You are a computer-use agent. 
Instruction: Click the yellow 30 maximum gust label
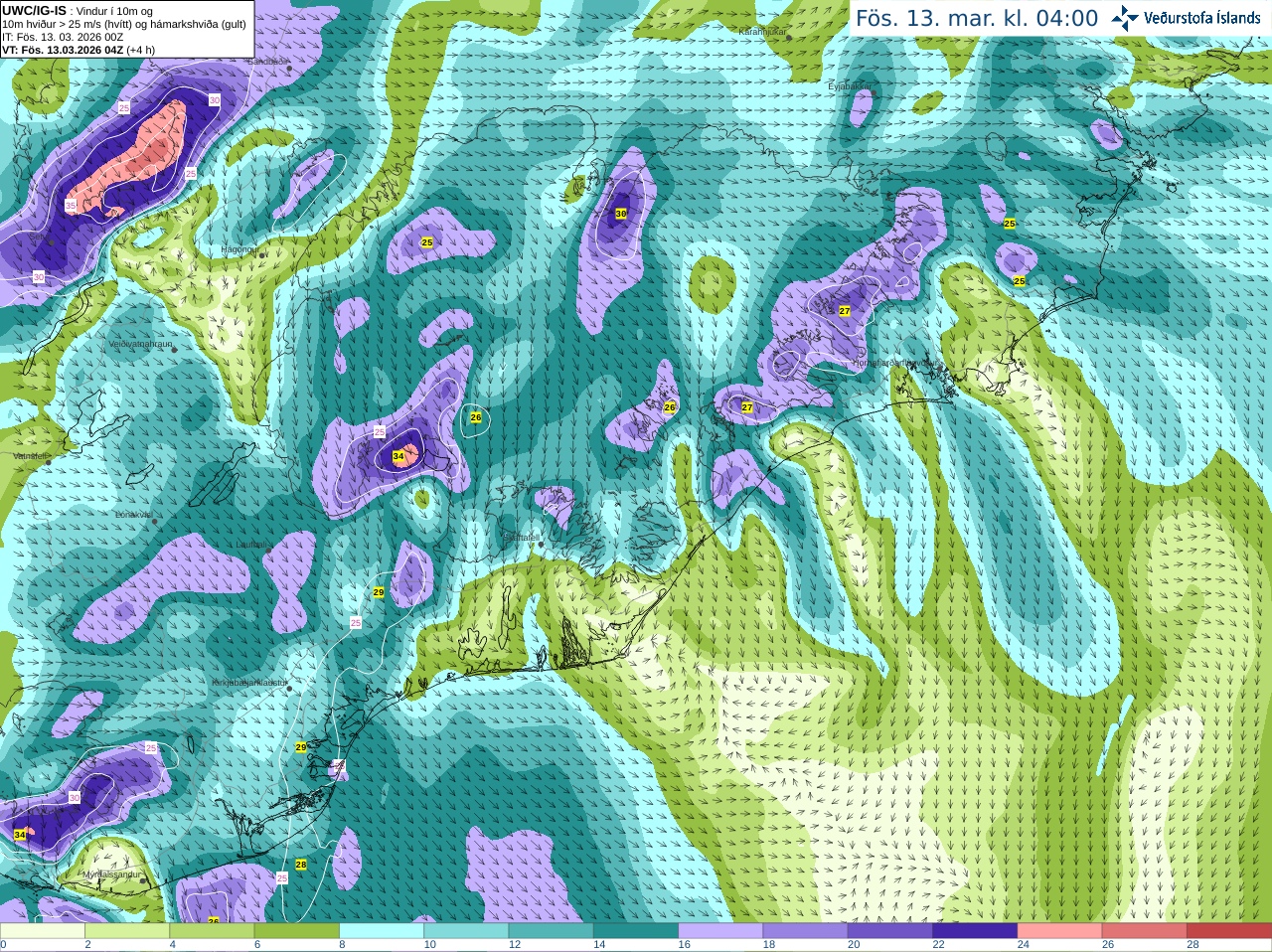(621, 214)
